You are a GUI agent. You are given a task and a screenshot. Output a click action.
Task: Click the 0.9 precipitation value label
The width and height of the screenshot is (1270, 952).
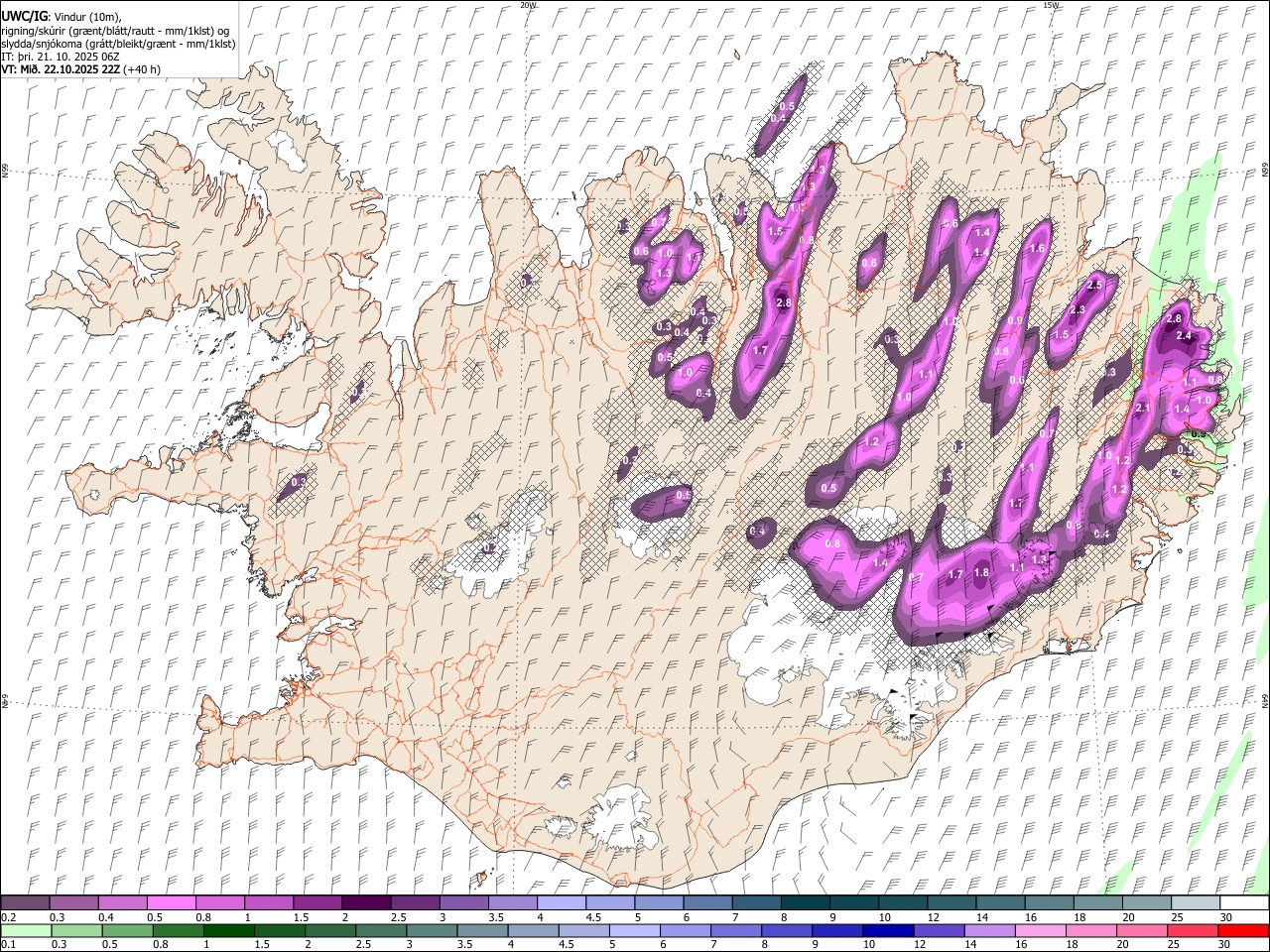tap(1015, 321)
